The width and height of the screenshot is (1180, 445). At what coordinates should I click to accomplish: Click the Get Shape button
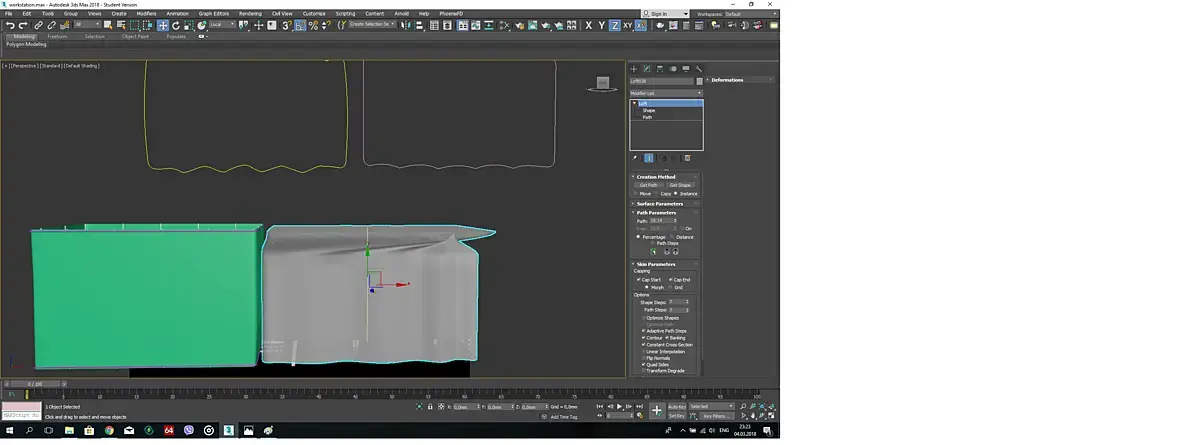(680, 185)
